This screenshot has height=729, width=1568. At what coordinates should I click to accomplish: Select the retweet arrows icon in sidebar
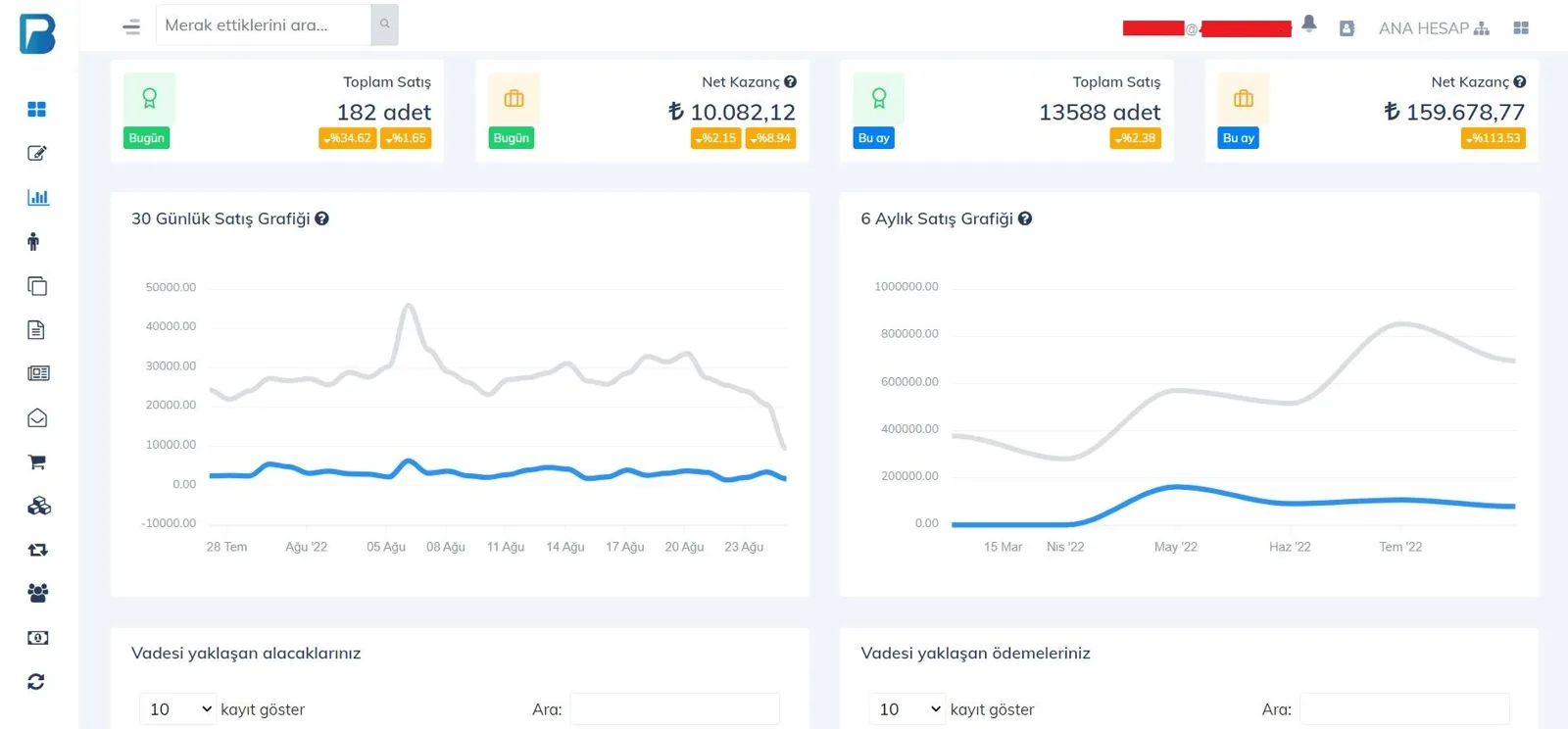click(x=38, y=550)
